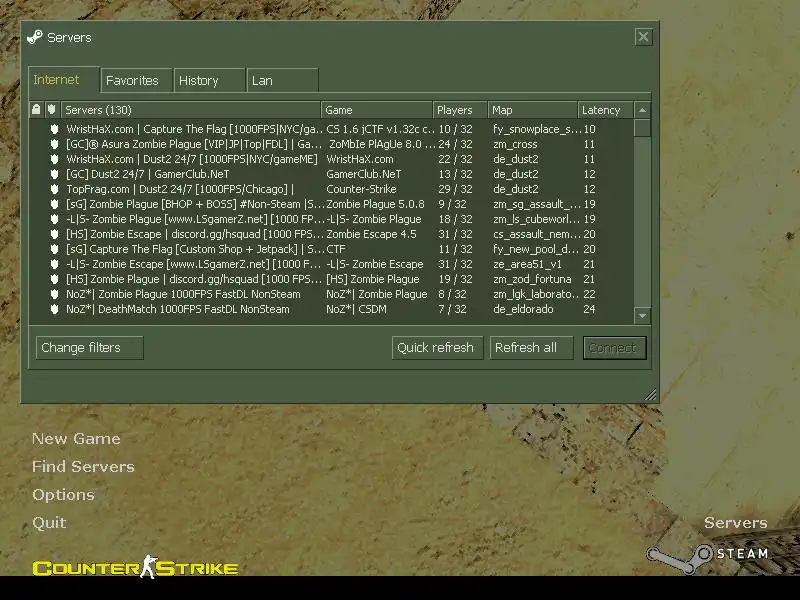
Task: Sort list by Players column header
Action: [460, 110]
